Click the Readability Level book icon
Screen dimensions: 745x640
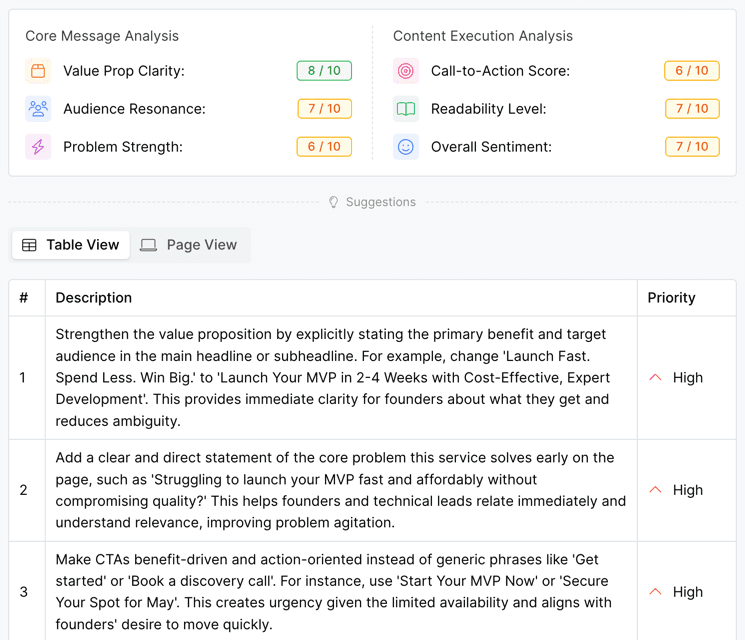coord(405,109)
